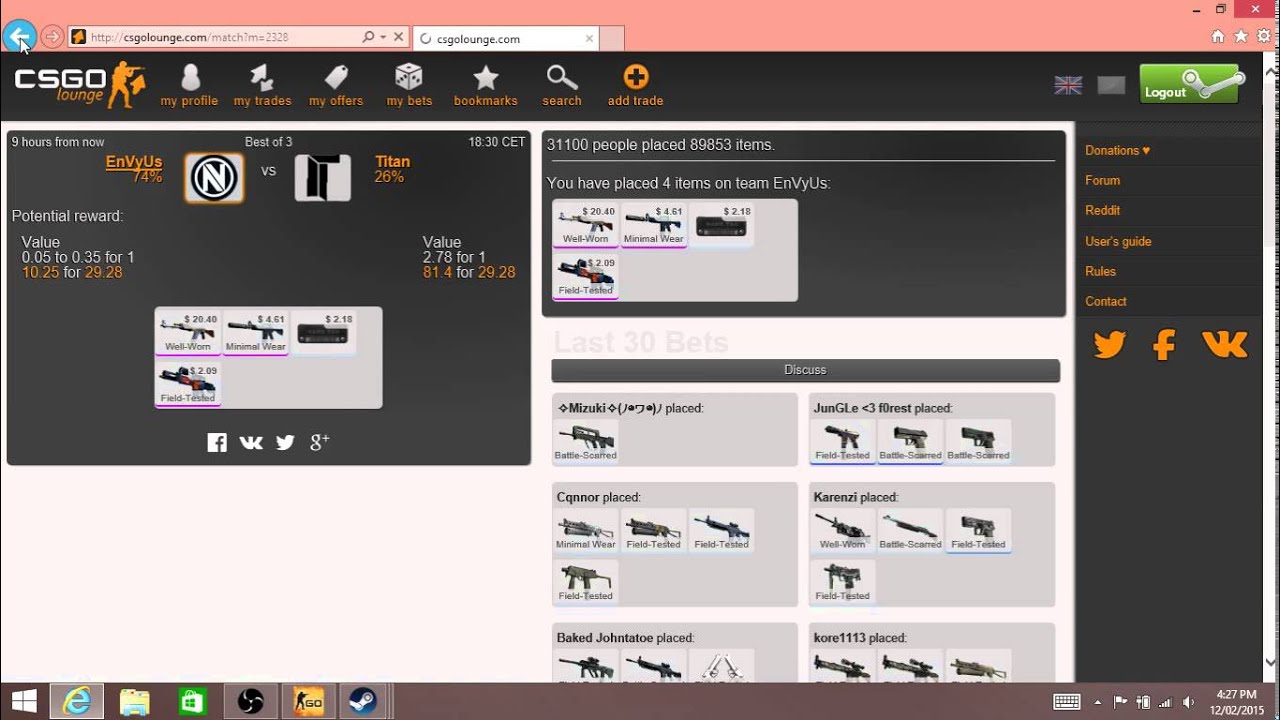Viewport: 1280px width, 720px height.
Task: Switch language with the UK flag
Action: tap(1068, 85)
